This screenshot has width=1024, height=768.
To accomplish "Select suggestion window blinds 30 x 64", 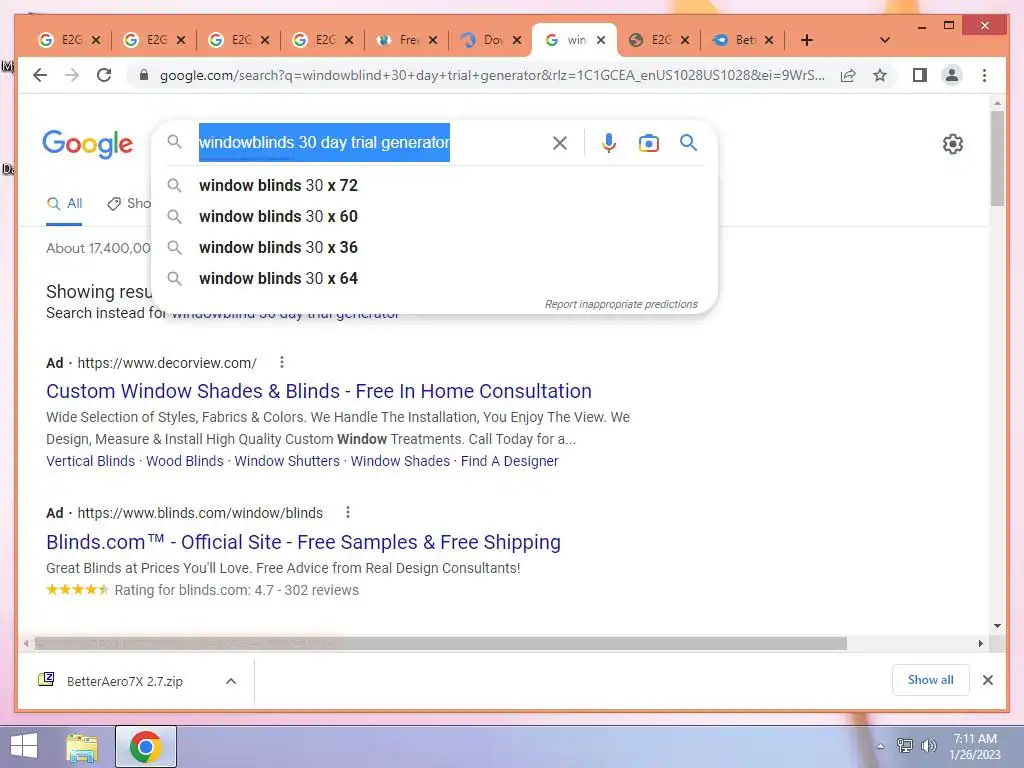I will (434, 278).
